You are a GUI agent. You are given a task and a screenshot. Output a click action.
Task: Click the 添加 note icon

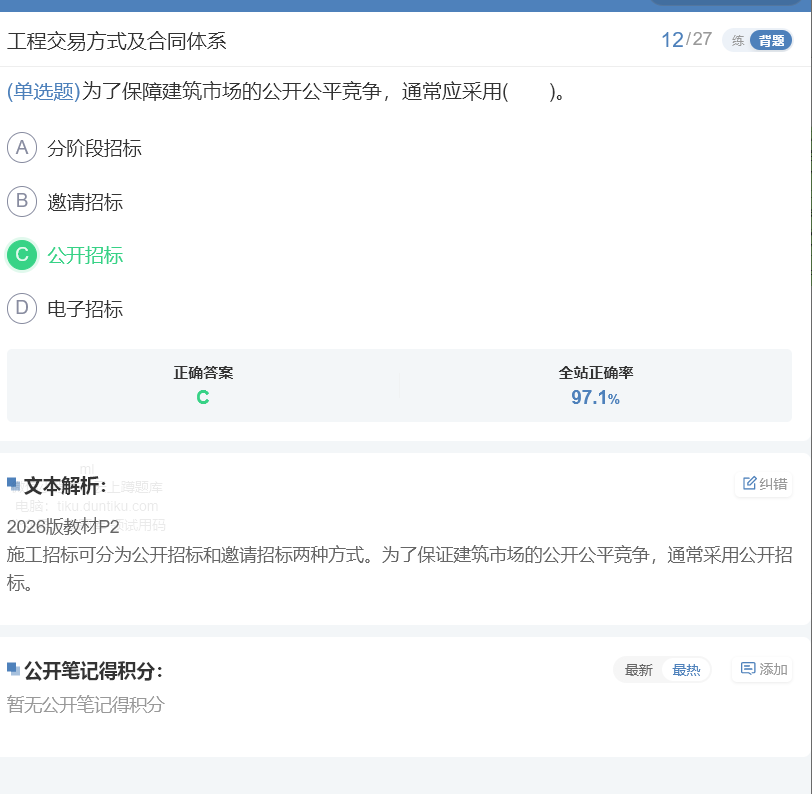[748, 669]
